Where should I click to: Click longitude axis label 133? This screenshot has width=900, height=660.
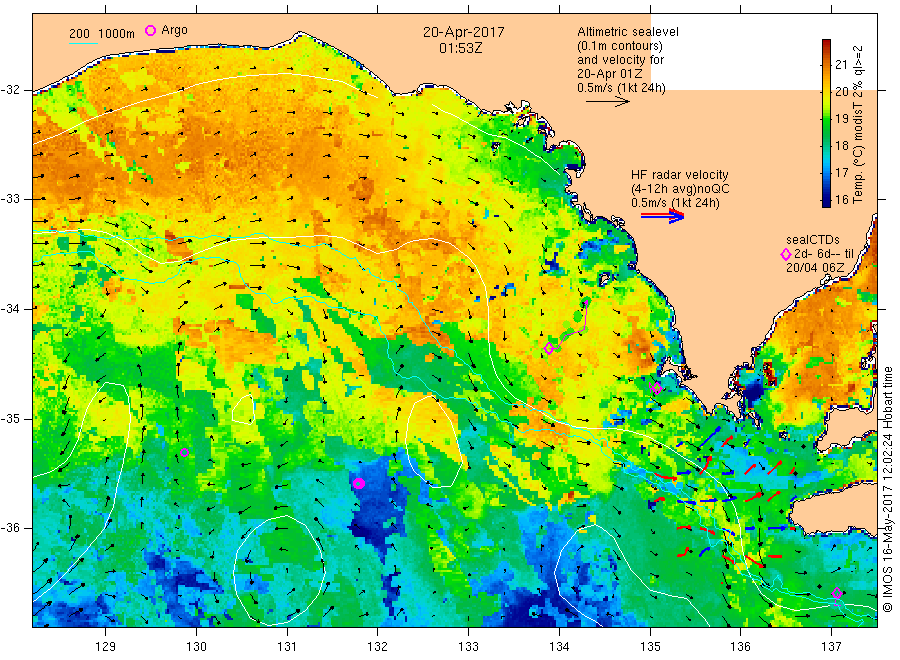pos(468,647)
